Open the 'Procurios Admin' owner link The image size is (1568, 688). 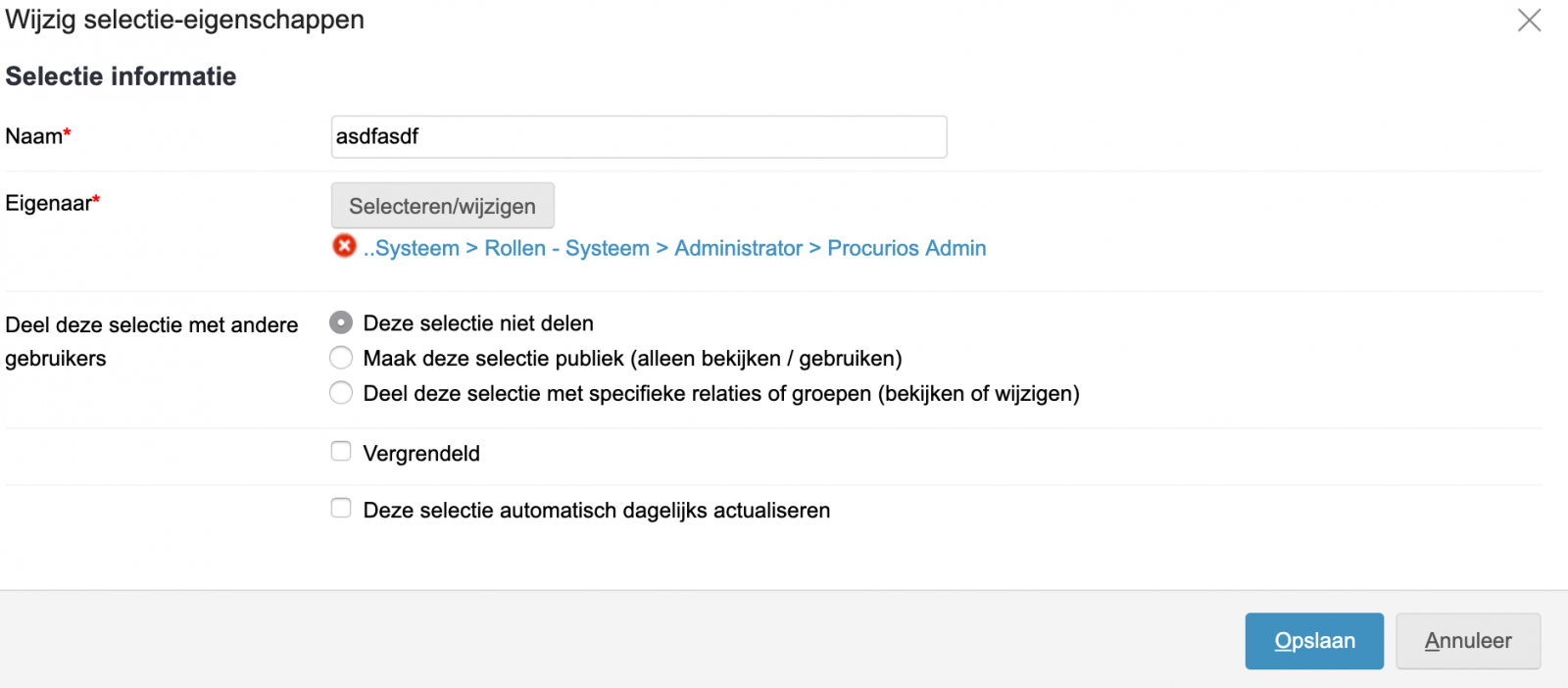point(906,249)
